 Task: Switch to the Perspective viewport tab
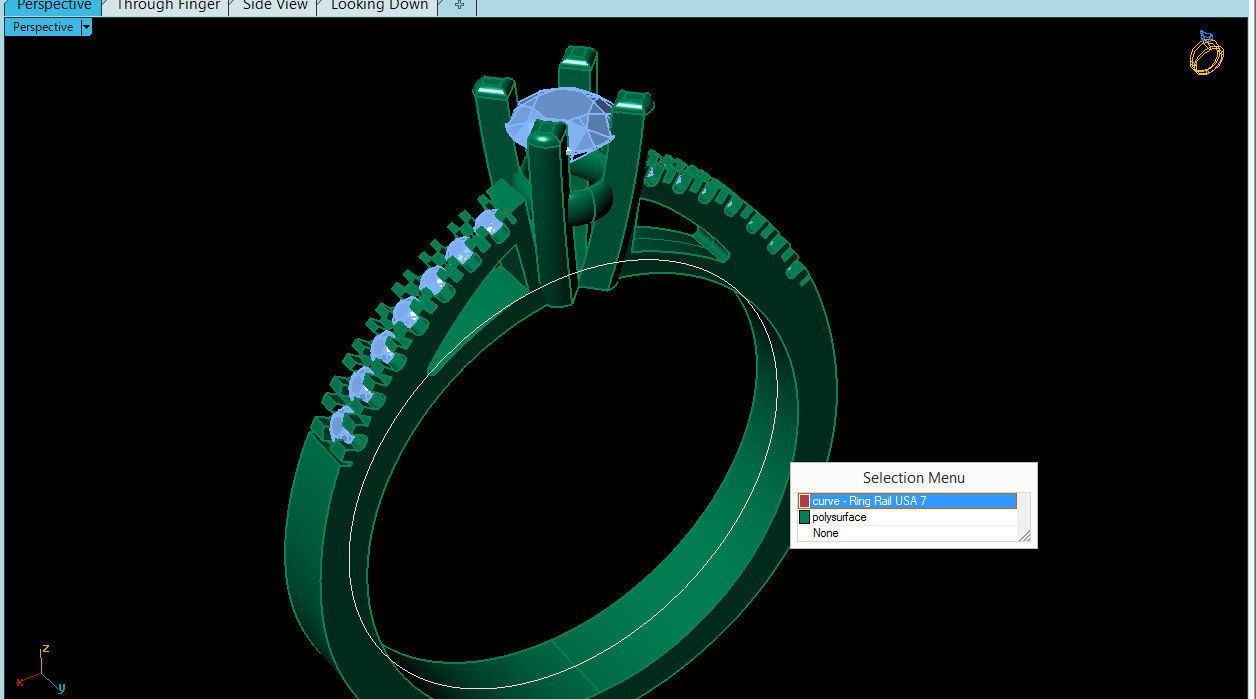[x=54, y=6]
